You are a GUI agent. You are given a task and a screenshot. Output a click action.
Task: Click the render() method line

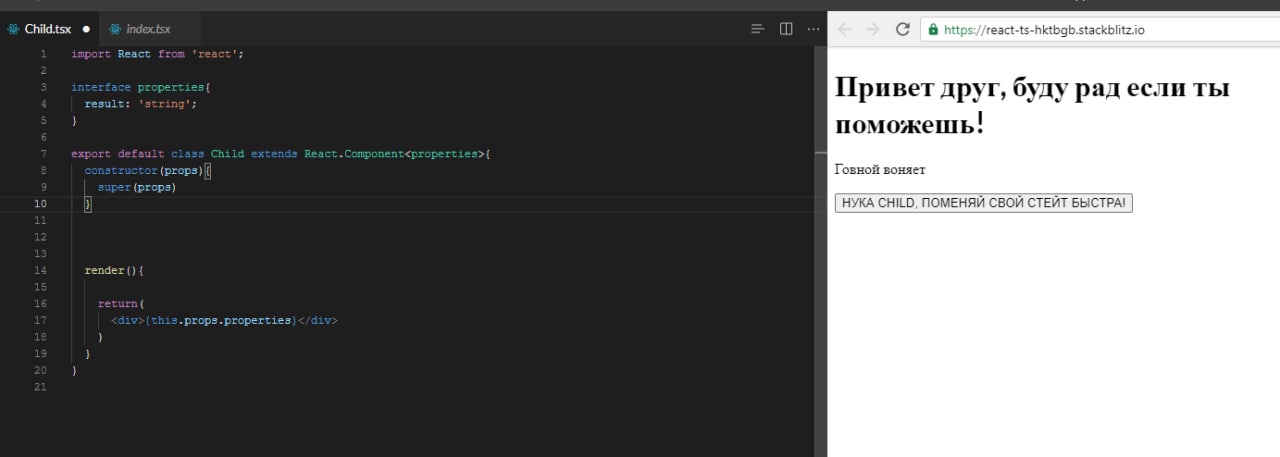pyautogui.click(x=115, y=271)
